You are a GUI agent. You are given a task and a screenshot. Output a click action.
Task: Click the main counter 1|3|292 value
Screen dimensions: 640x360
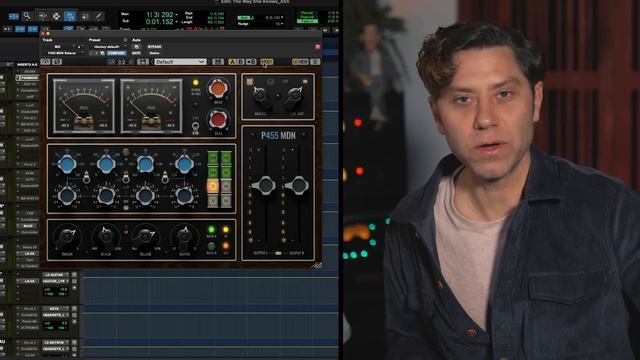160,15
